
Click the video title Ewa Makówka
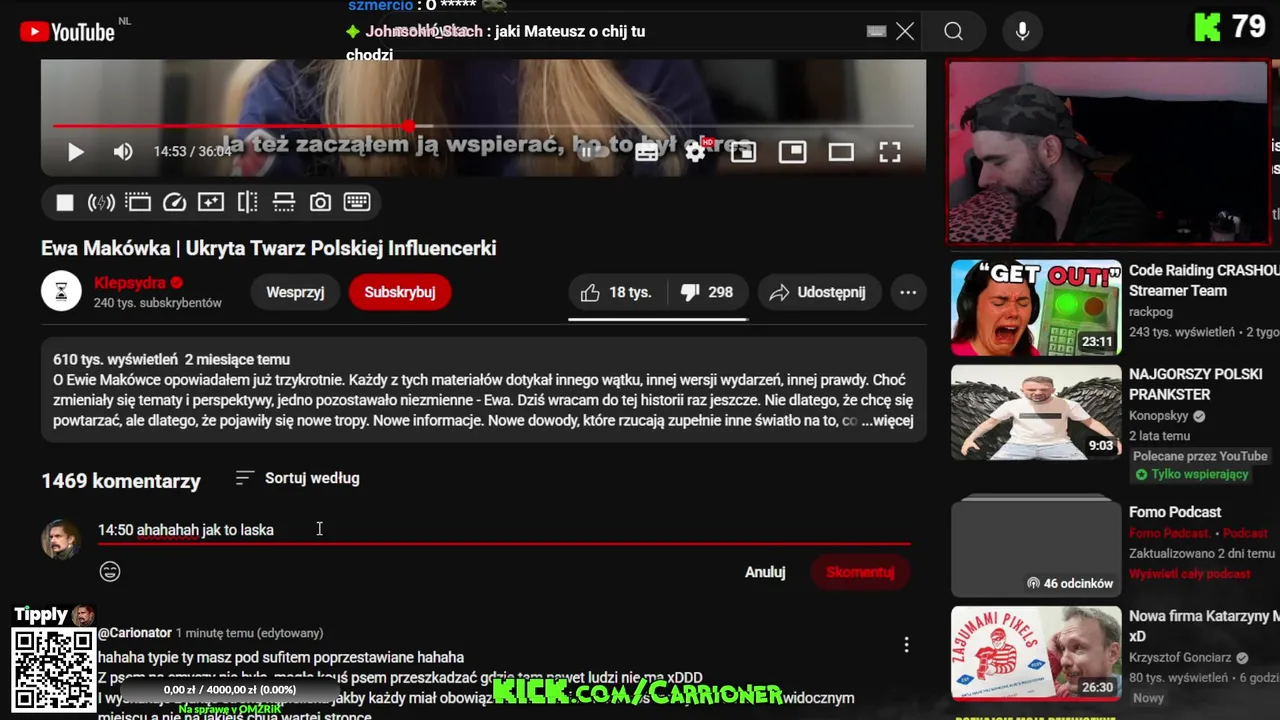click(268, 248)
